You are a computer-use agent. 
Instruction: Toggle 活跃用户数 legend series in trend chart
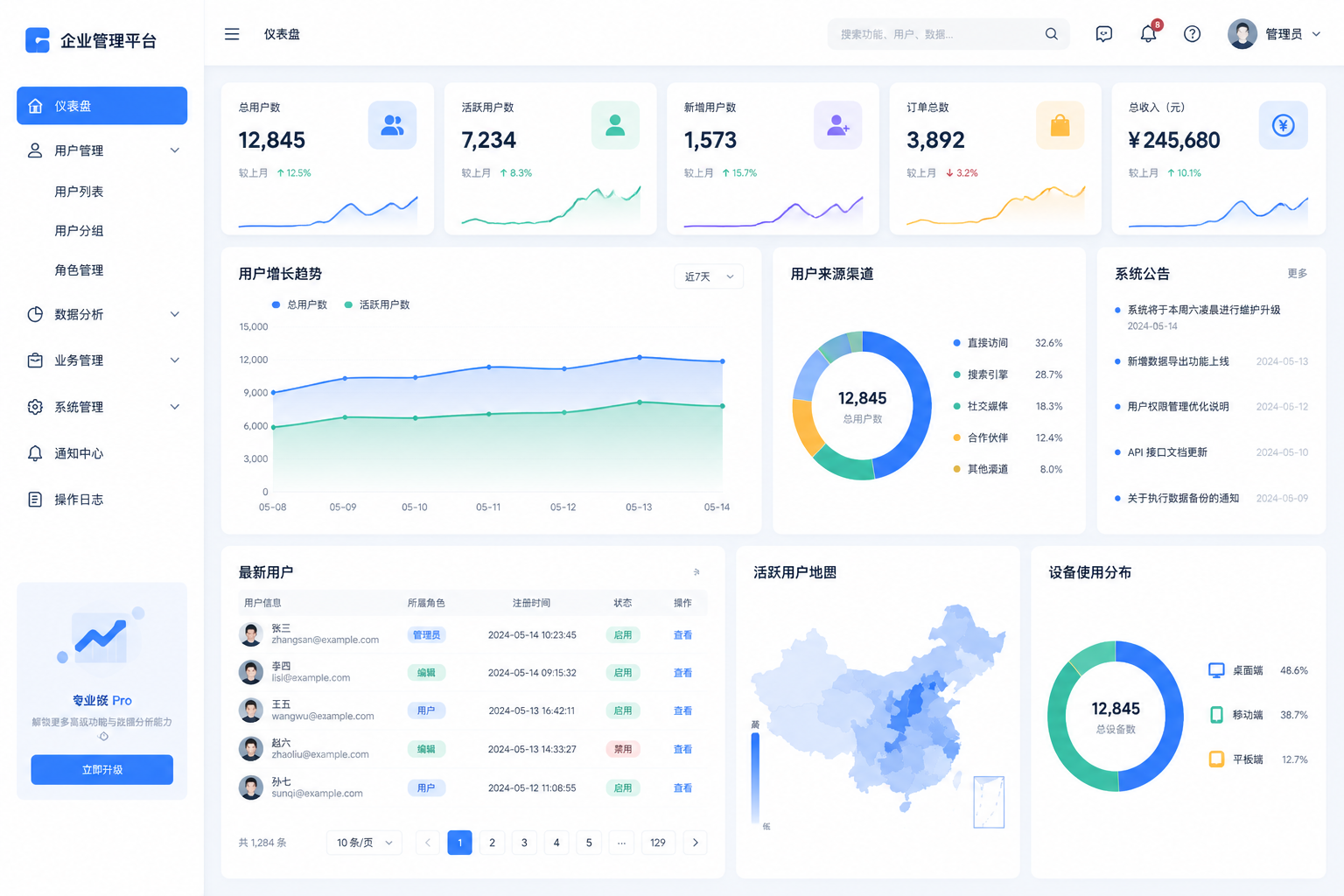coord(377,304)
